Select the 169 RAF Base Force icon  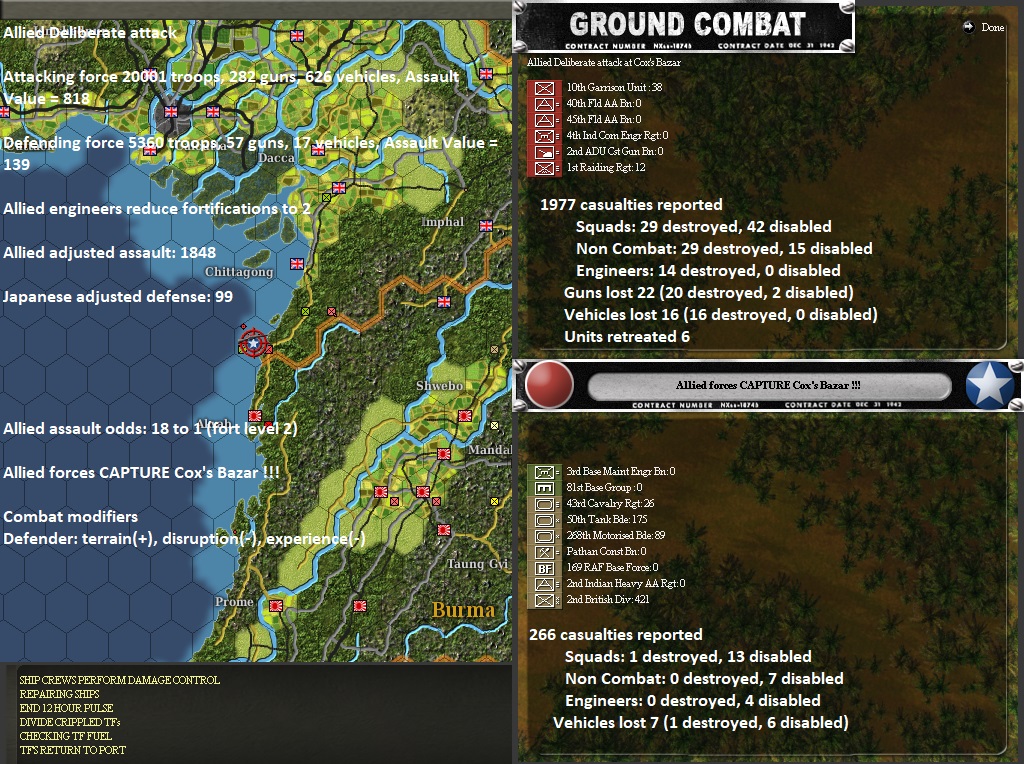coord(545,568)
